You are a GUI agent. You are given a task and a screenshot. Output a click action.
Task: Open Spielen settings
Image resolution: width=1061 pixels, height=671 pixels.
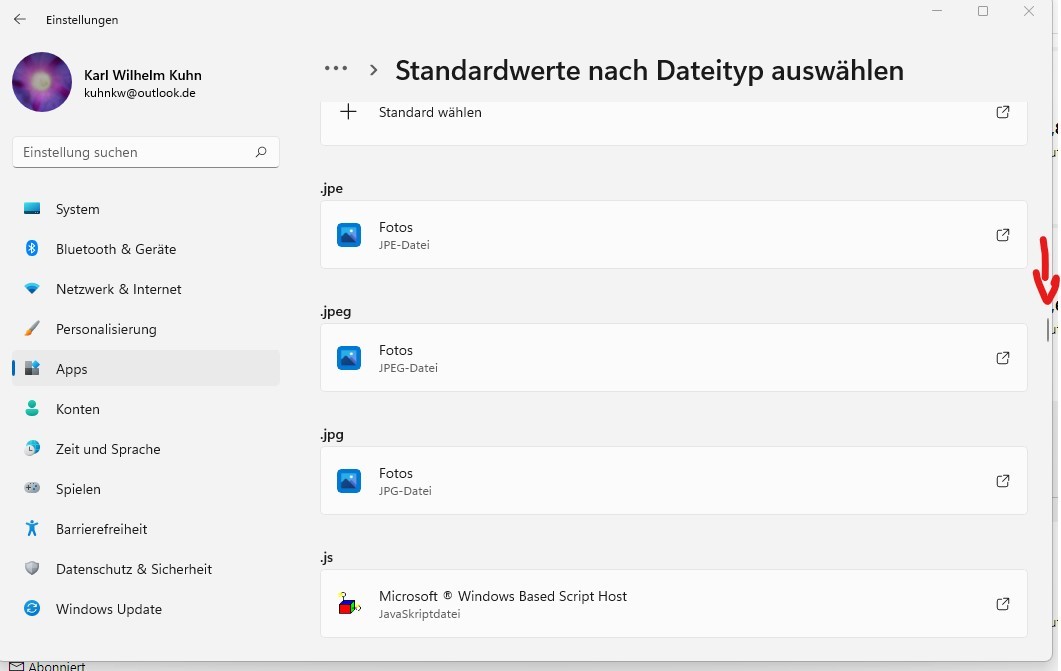(146, 488)
